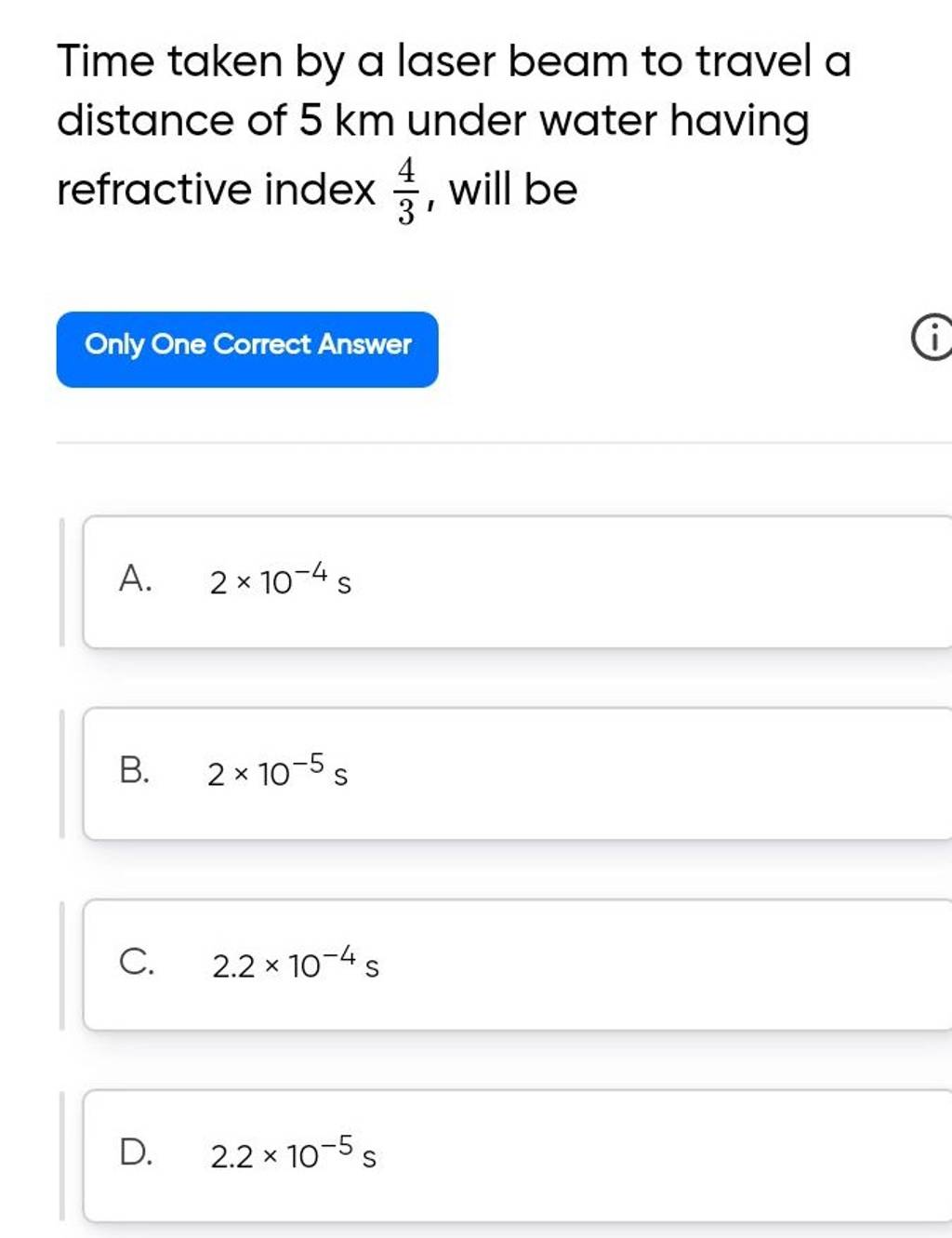Click the letter A option label
The height and width of the screenshot is (1238, 952).
tap(135, 580)
